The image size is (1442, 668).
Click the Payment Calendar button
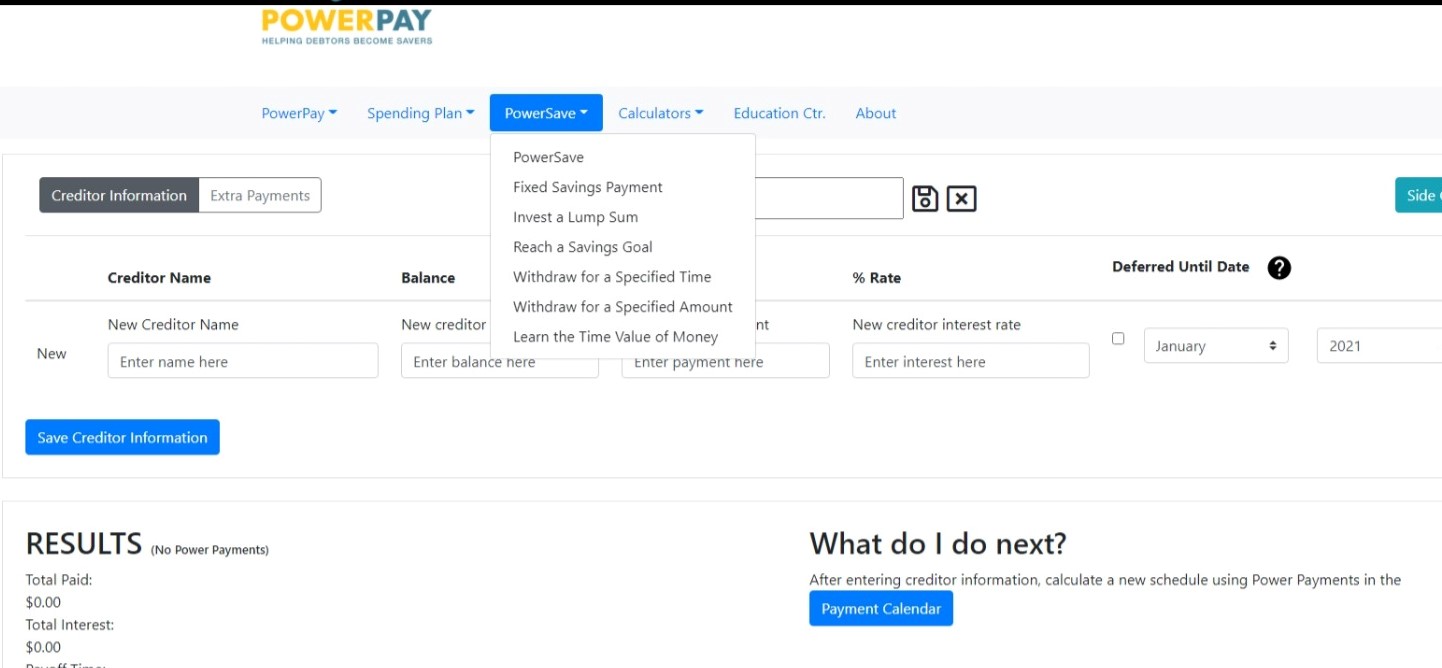[x=881, y=608]
